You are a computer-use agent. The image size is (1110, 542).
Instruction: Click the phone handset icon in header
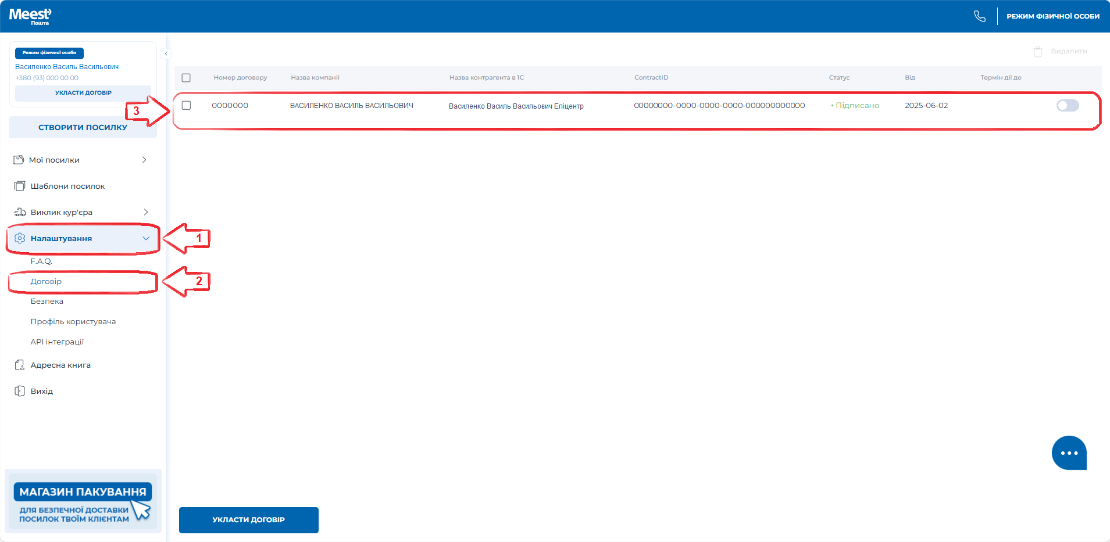980,16
